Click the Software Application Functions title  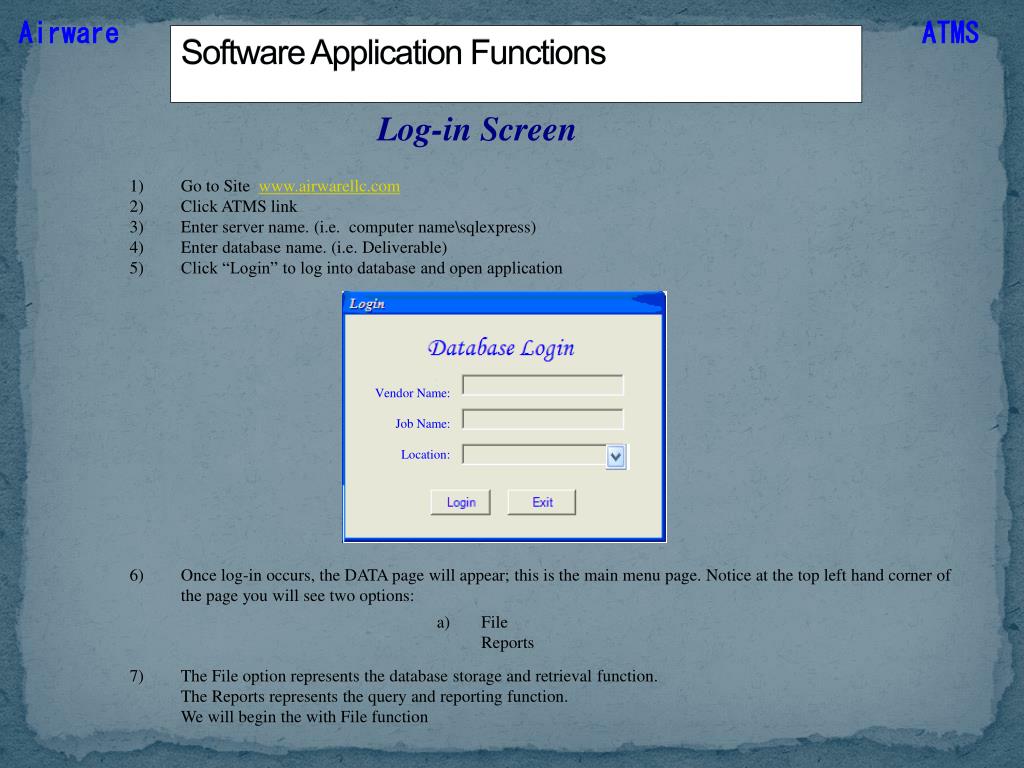pyautogui.click(x=393, y=53)
